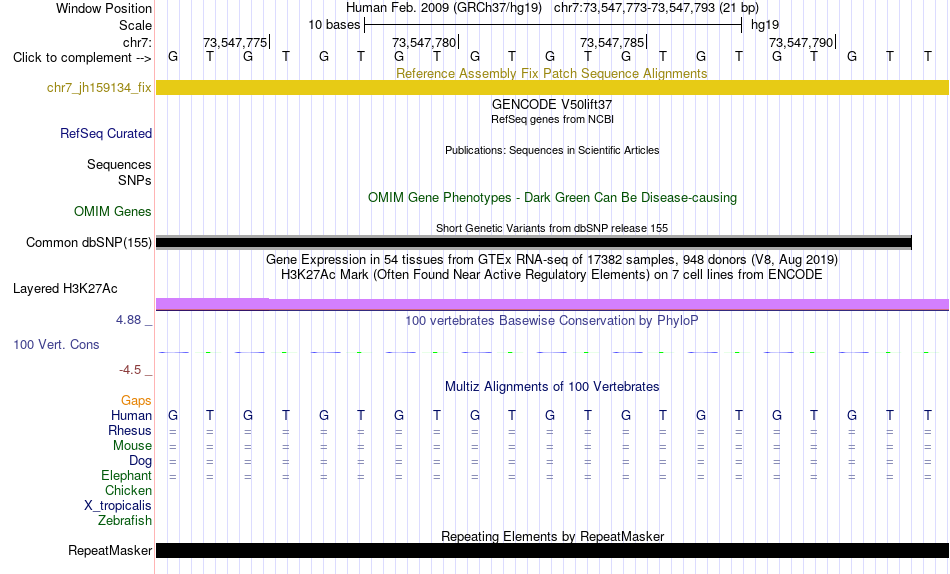Click Repeating Elements by RepeatMasker title
The height and width of the screenshot is (574, 950).
click(552, 536)
